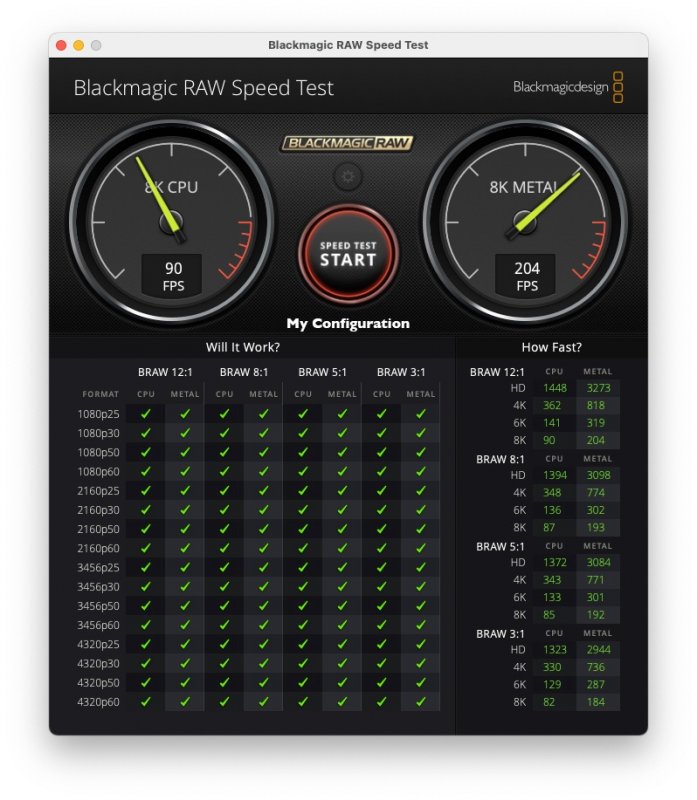Click the 8K METAL gauge FPS readout
Screen dimensions: 697x800
pyautogui.click(x=526, y=276)
